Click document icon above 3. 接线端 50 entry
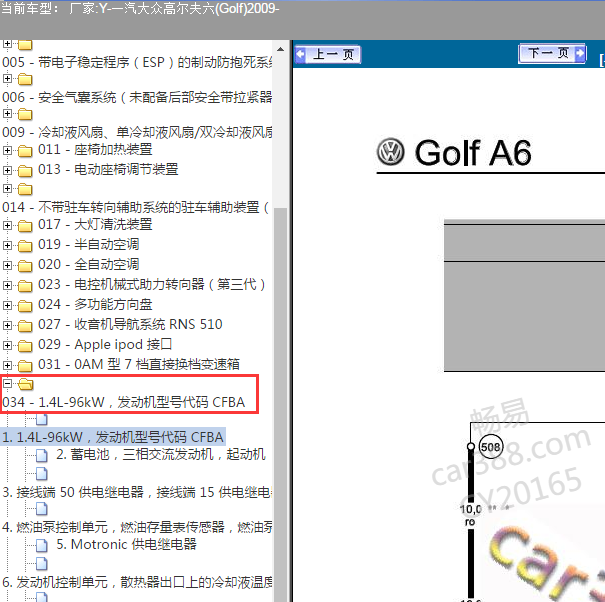Image resolution: width=605 pixels, height=602 pixels. (42, 473)
